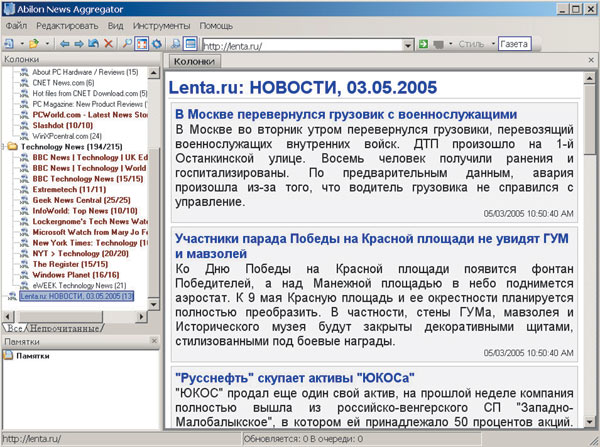Open the address bar URL dropdown
This screenshot has width=600, height=447.
pyautogui.click(x=408, y=45)
